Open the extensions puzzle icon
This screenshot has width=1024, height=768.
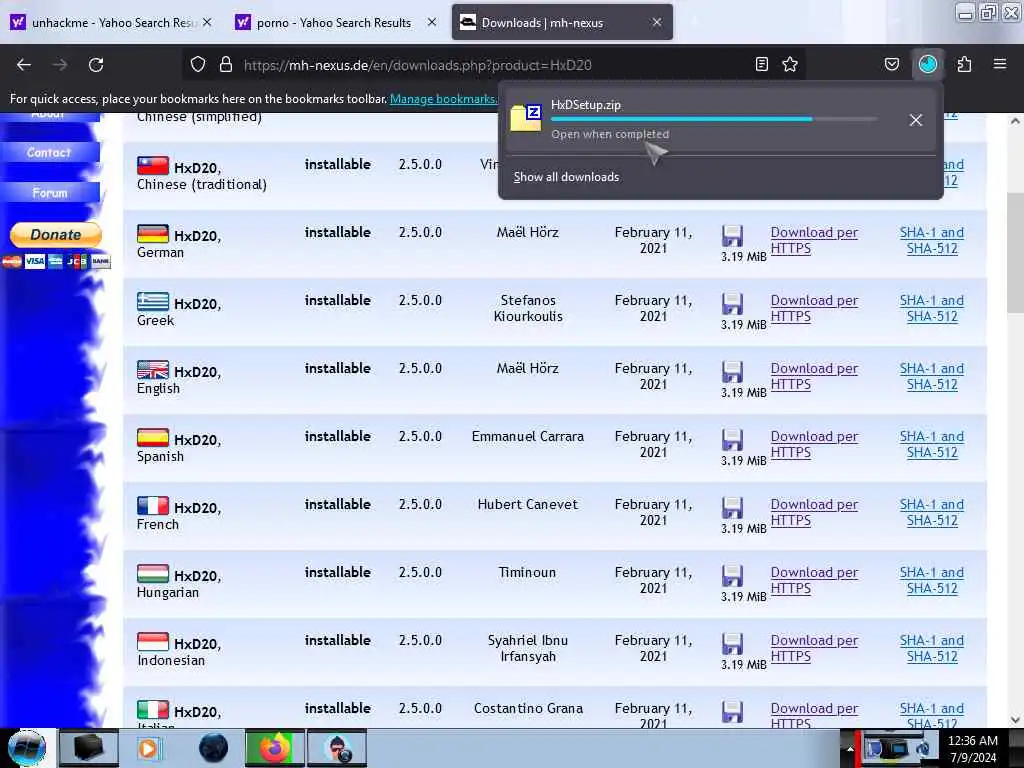point(965,64)
